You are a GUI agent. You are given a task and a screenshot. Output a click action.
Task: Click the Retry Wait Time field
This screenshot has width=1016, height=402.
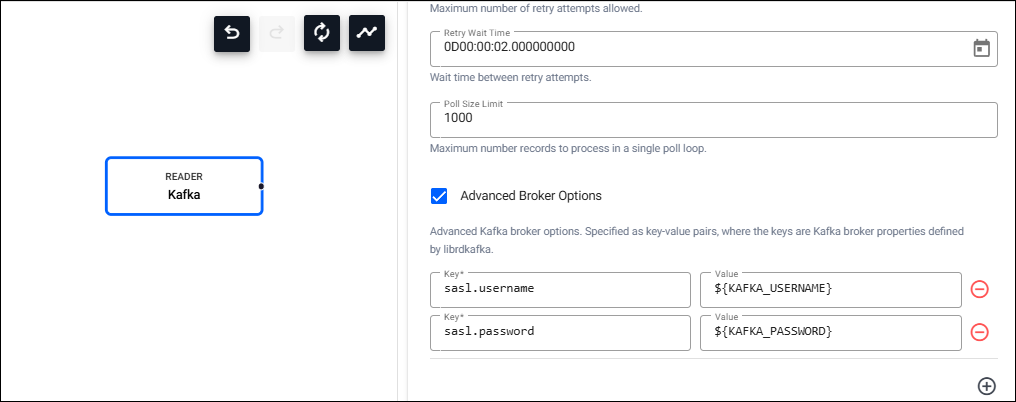(x=700, y=48)
